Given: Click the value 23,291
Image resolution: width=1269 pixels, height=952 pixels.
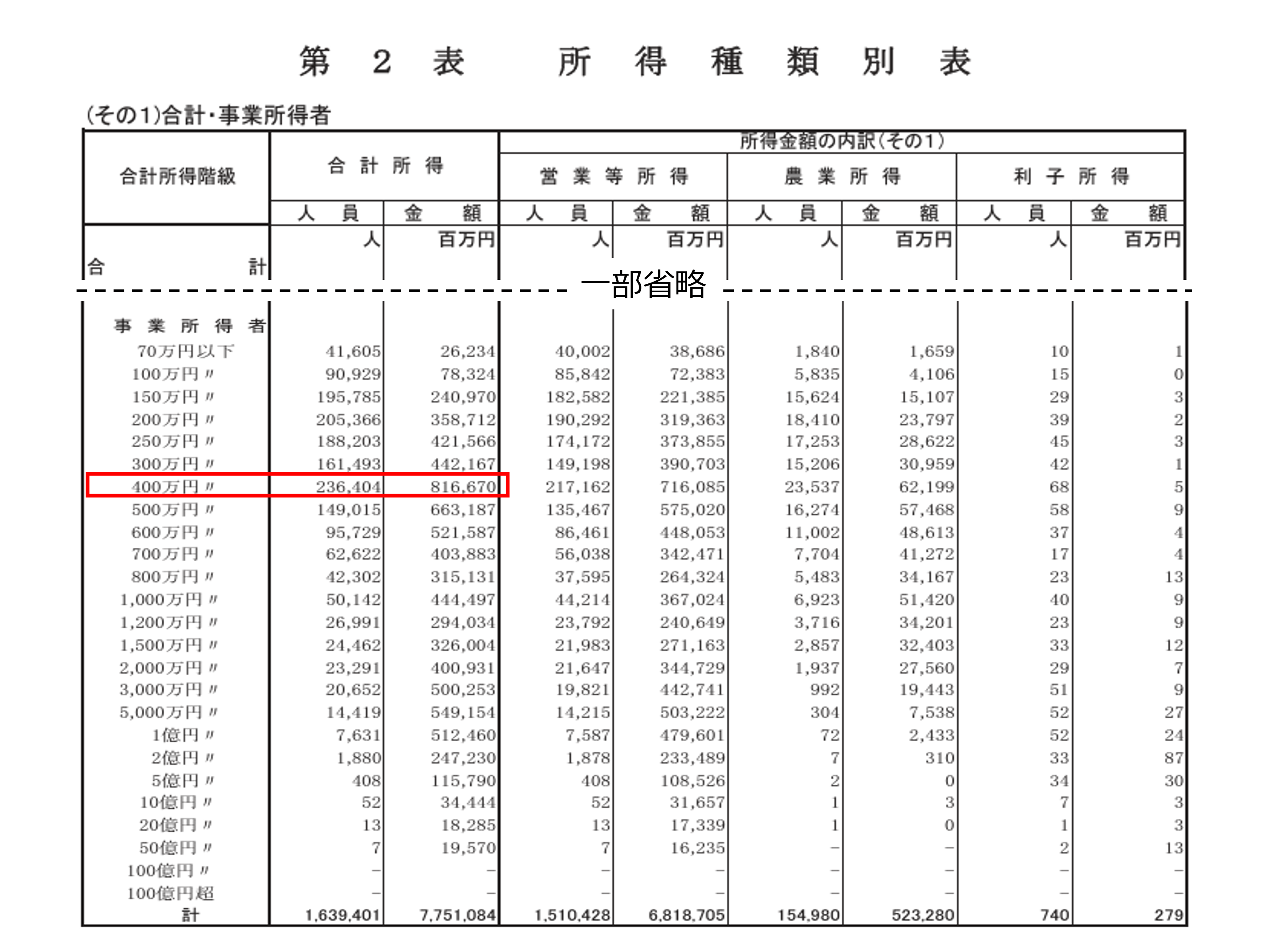Looking at the screenshot, I should (353, 669).
